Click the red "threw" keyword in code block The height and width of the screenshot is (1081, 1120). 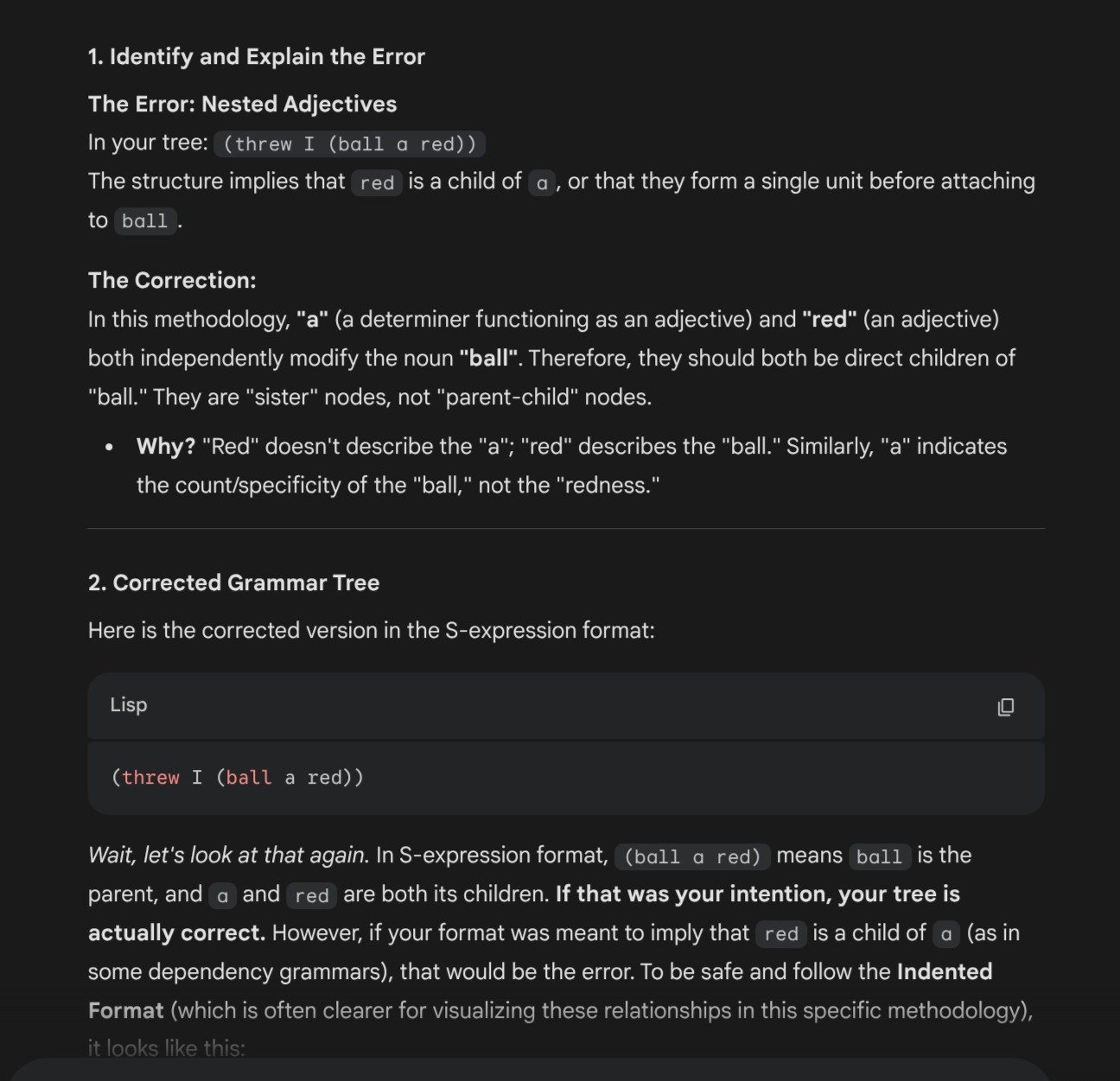click(x=151, y=778)
